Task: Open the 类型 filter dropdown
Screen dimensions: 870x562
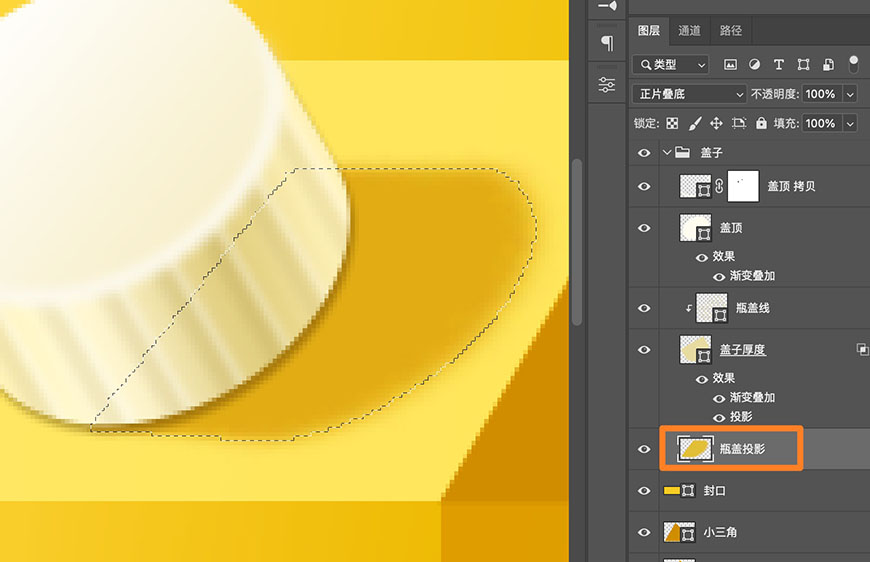Action: (670, 65)
